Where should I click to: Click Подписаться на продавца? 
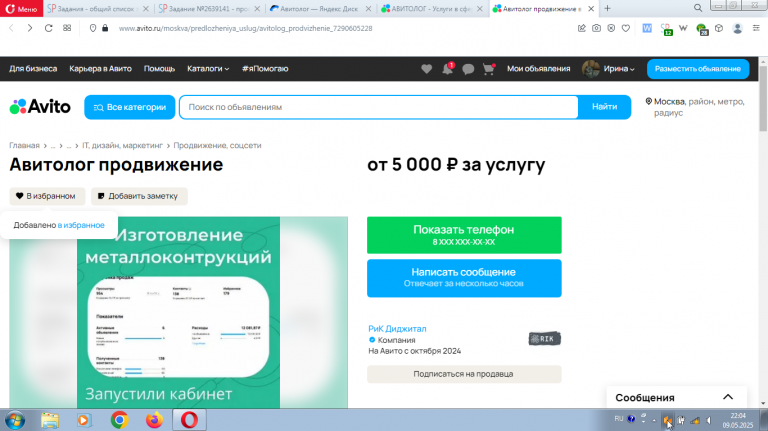464,374
